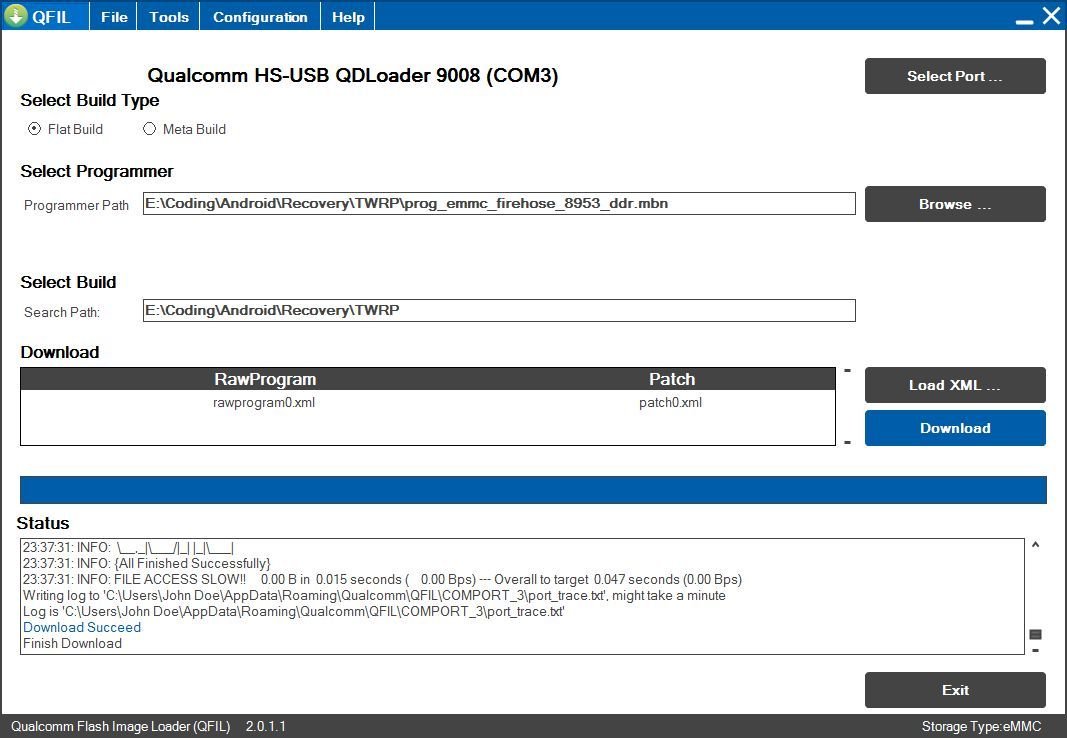Open the Configuration menu
The image size is (1067, 738).
[260, 16]
